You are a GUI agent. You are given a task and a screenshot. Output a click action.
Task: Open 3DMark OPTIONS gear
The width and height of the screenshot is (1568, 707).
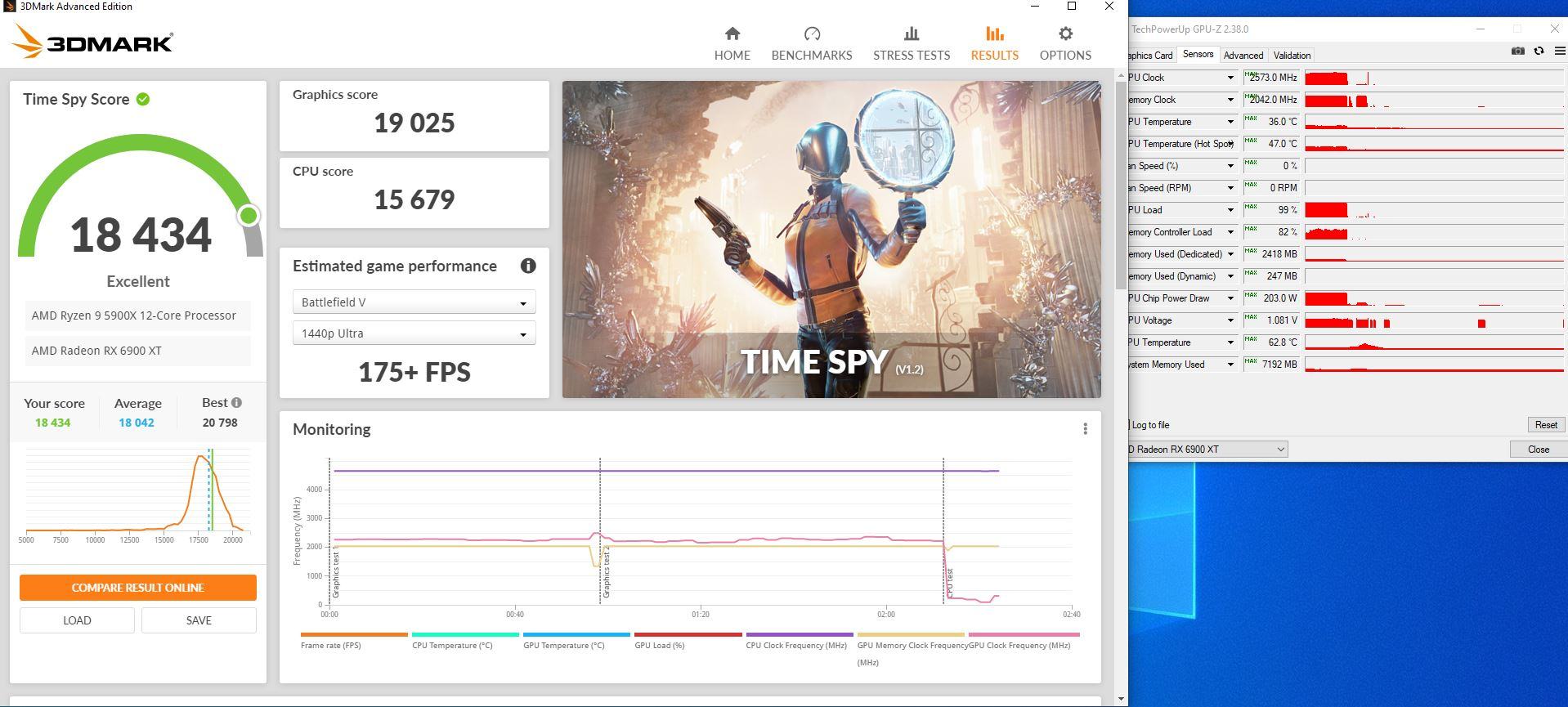coord(1065,44)
